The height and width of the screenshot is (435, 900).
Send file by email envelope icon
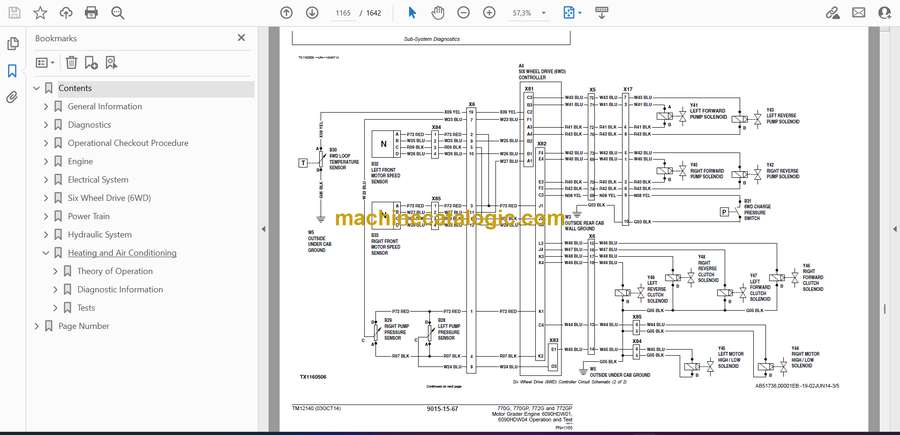tap(859, 13)
